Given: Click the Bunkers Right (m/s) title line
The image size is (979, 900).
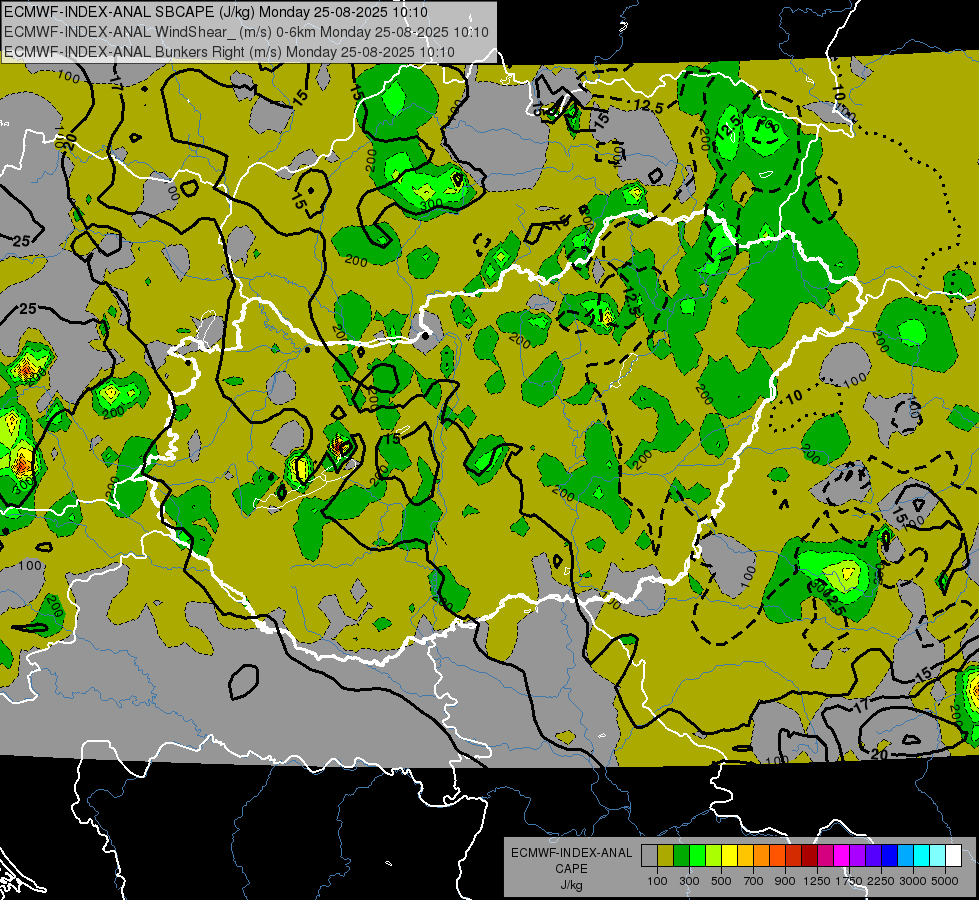Looking at the screenshot, I should pos(229,52).
